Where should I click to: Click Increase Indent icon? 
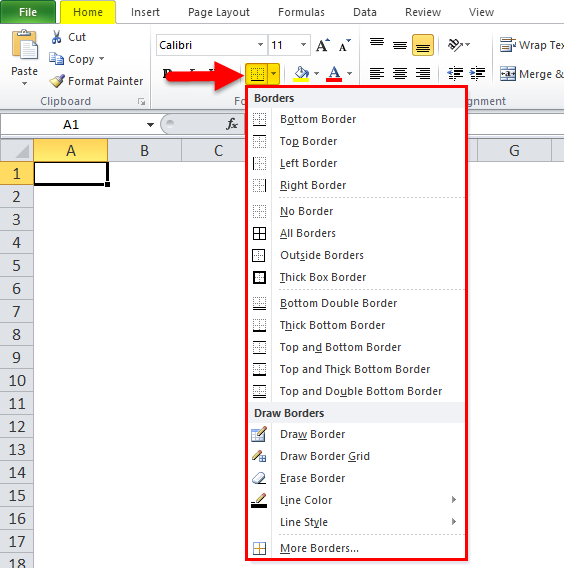pos(478,74)
